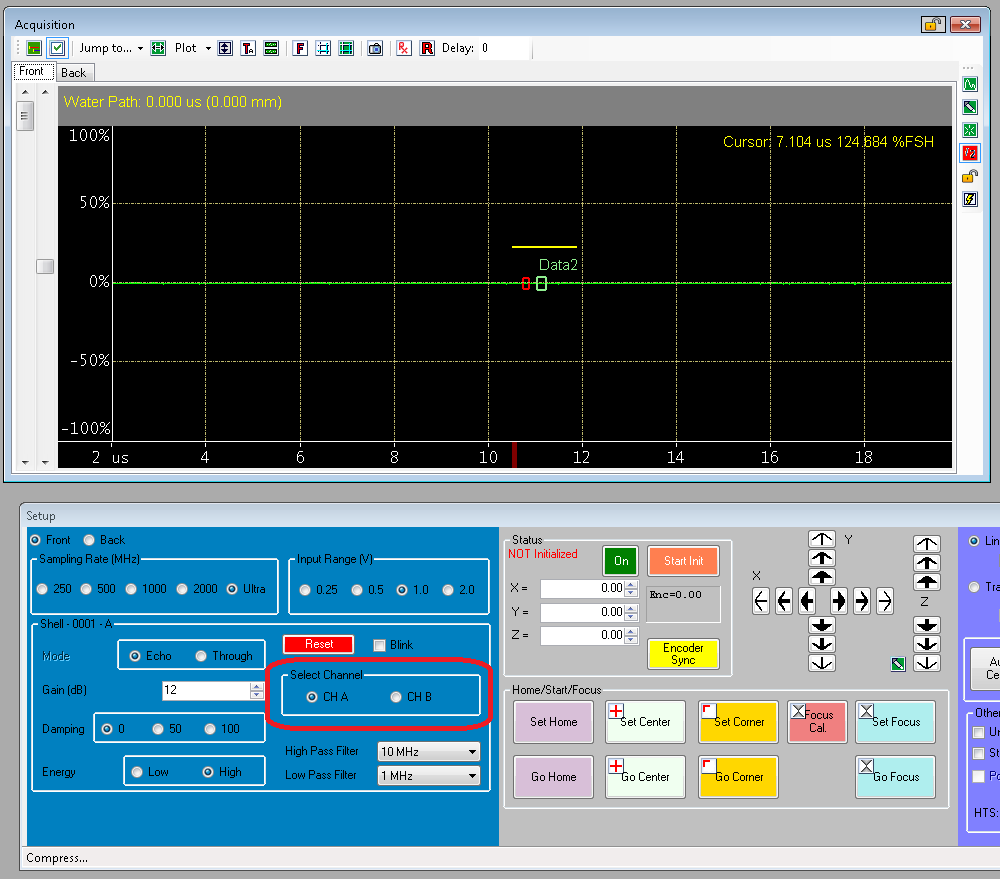This screenshot has height=879, width=1000.
Task: Click the green asterisk icon in right sidebar
Action: pyautogui.click(x=969, y=130)
